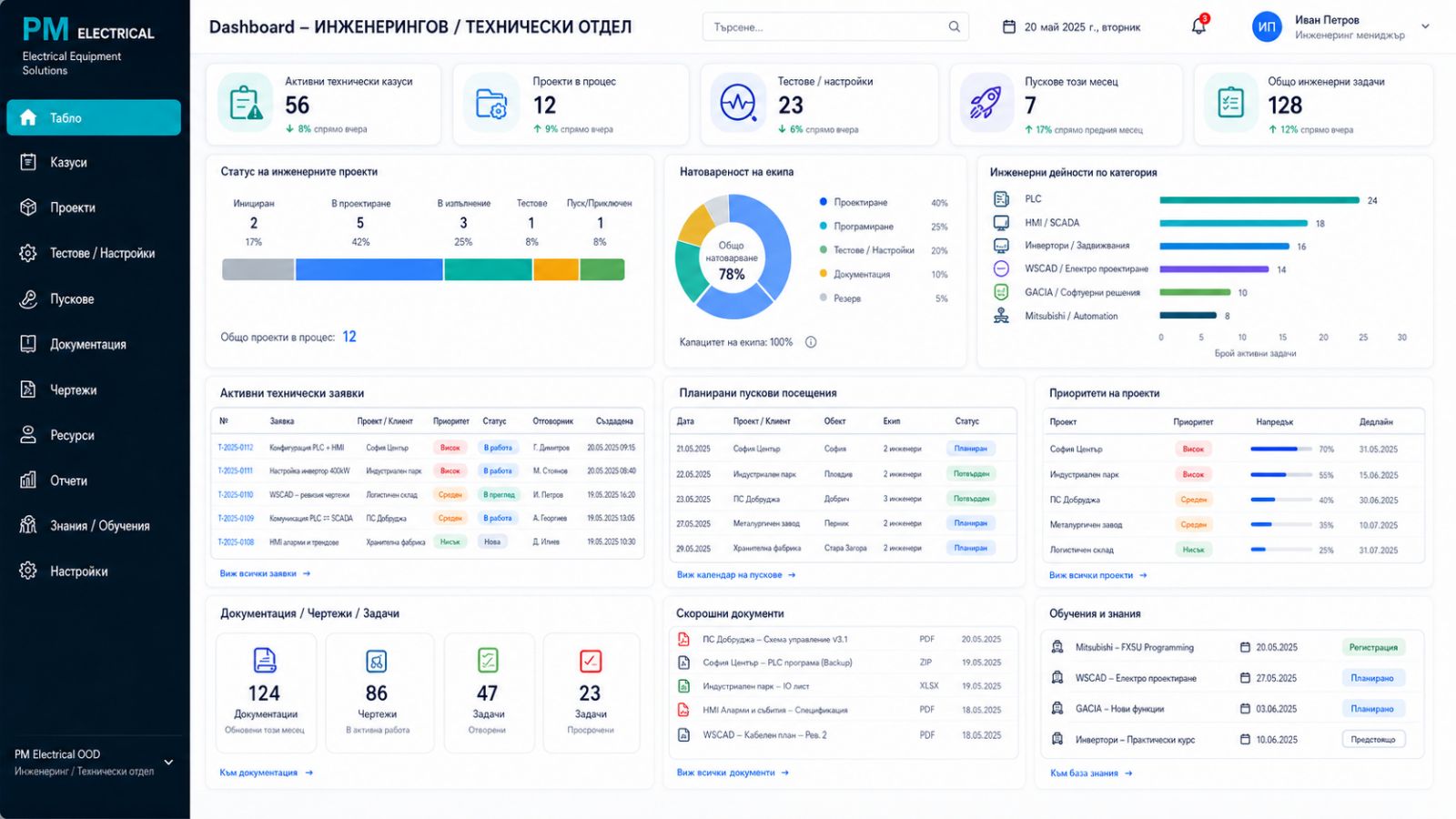Click the 23 Задачи Просрочени icon
The image size is (1456, 819).
591,661
